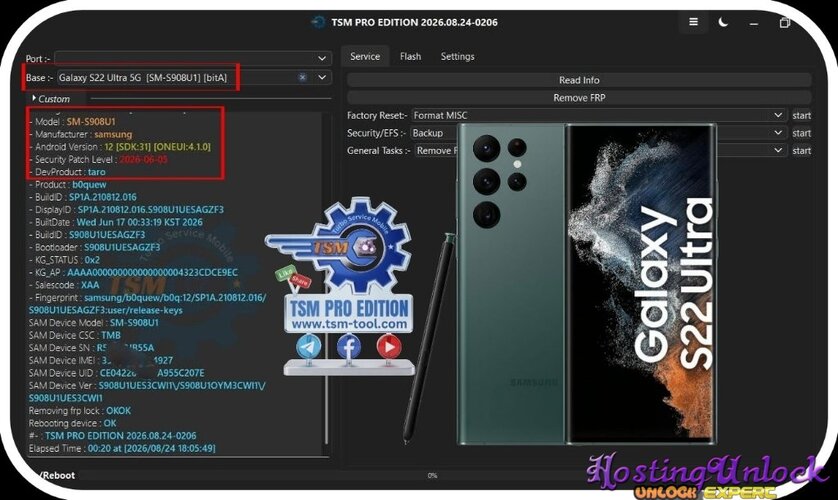Open the Flash tab

click(410, 57)
